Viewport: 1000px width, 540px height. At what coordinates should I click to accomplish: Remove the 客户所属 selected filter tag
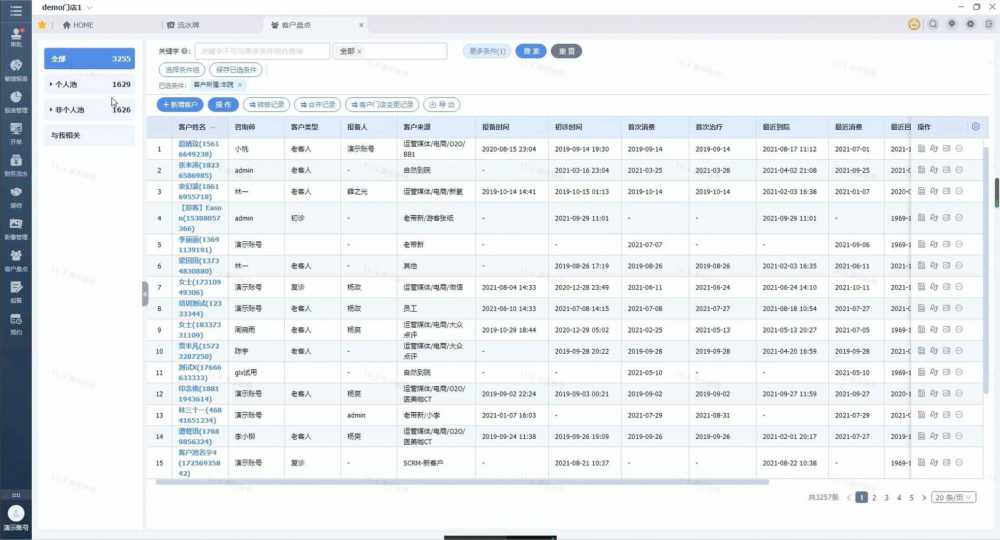240,85
